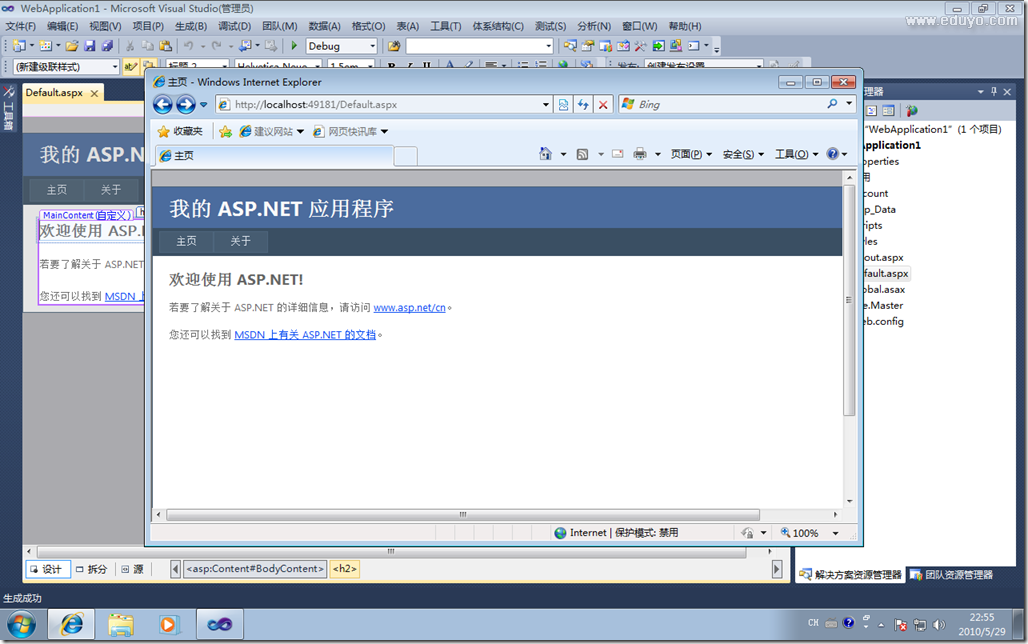
Task: Open the IE Safety menu dropdown
Action: 742,154
